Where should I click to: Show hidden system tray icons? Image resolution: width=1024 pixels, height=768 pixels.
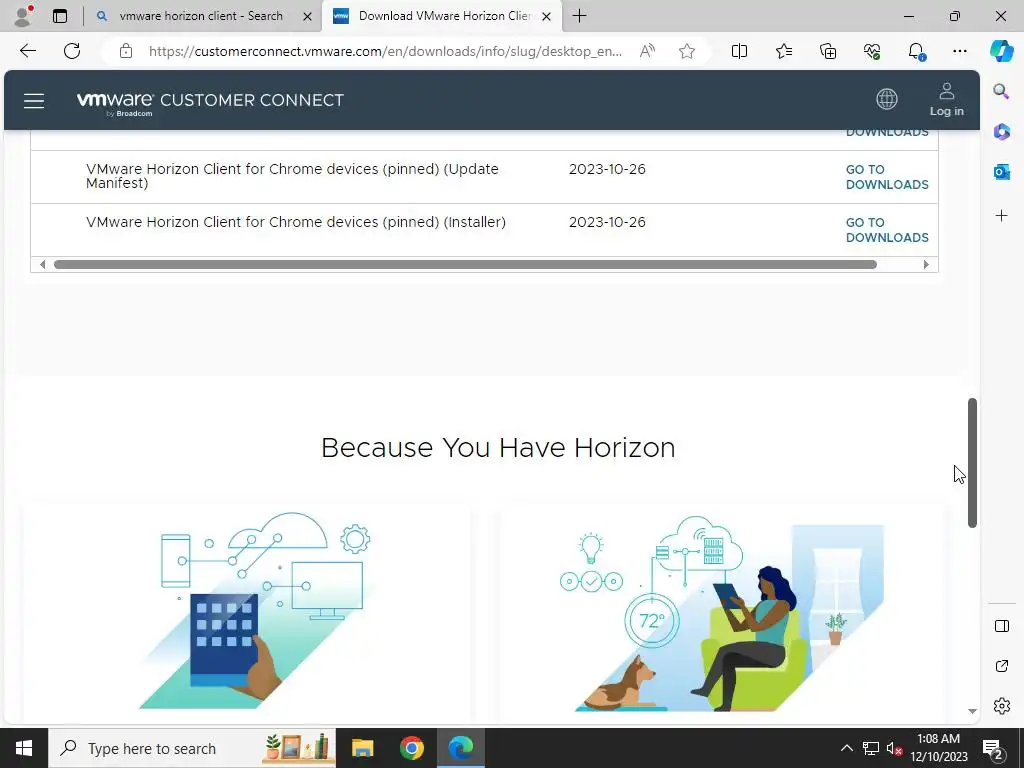846,748
